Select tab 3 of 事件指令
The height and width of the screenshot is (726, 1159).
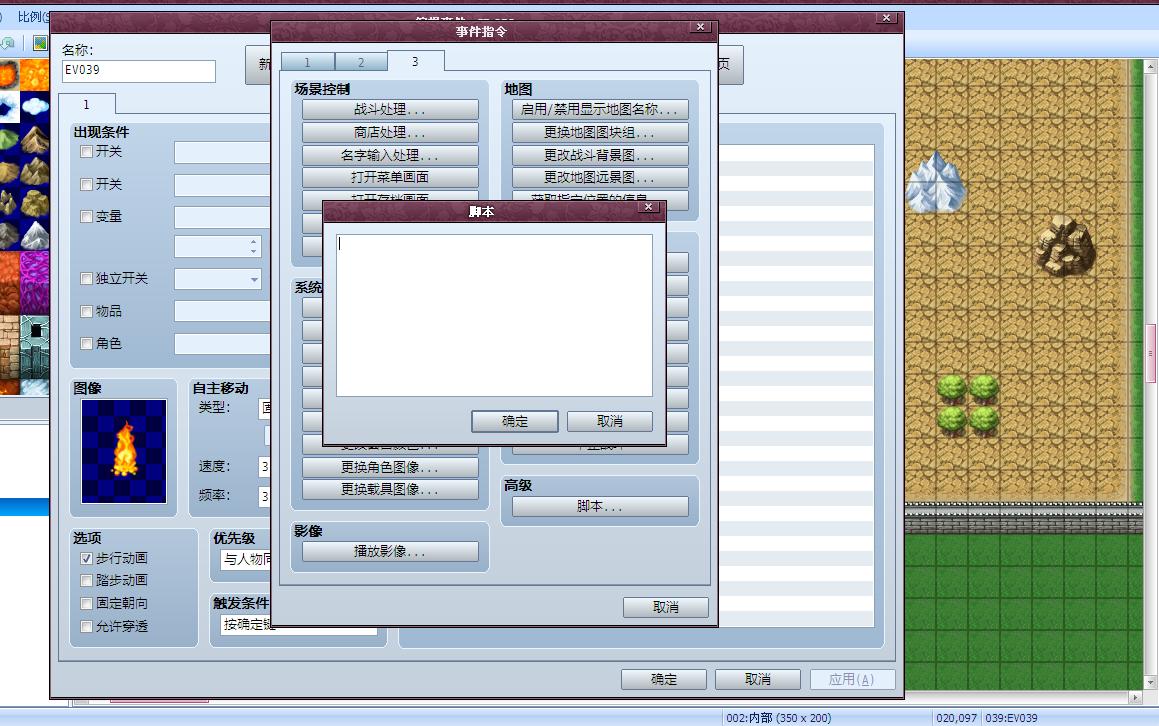pos(415,61)
